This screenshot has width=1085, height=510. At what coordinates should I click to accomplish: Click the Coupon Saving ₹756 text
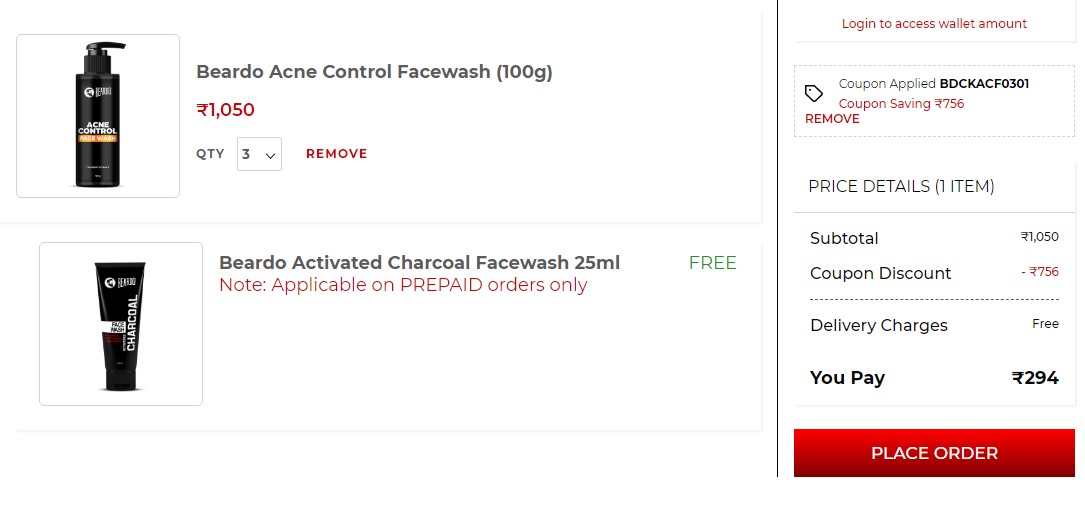coord(901,104)
